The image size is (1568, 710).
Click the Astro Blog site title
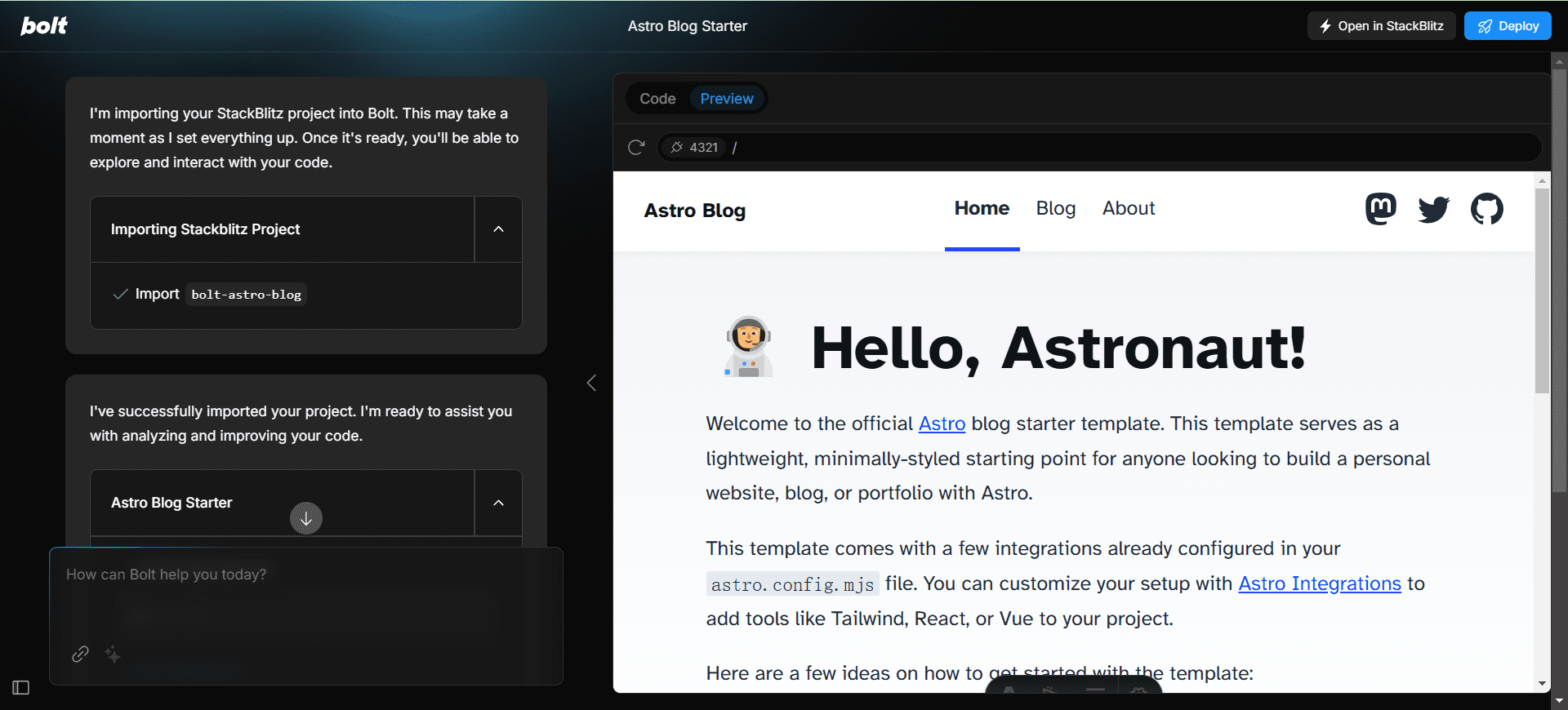point(695,211)
